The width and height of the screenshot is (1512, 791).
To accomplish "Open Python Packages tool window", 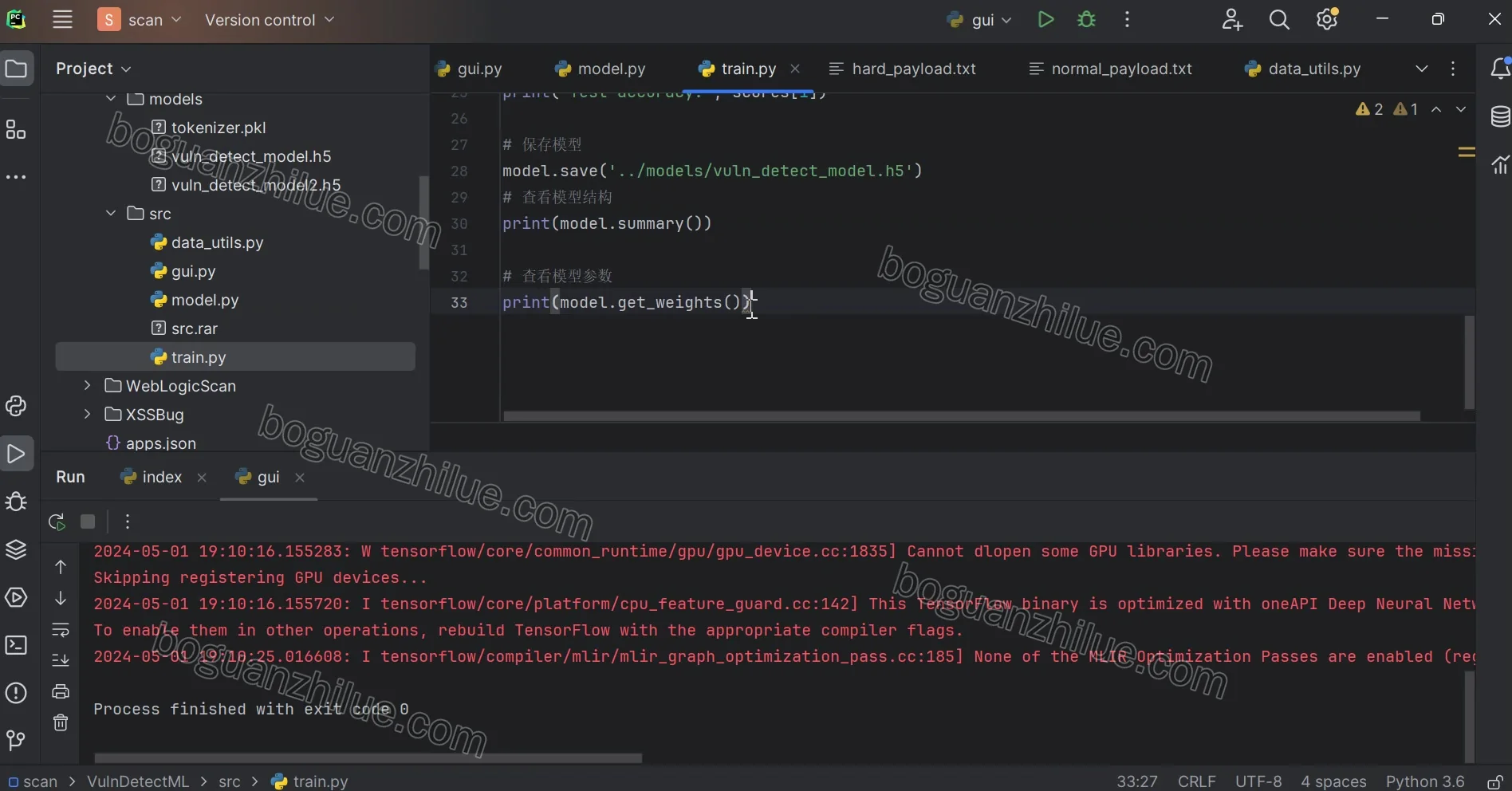I will click(x=16, y=550).
